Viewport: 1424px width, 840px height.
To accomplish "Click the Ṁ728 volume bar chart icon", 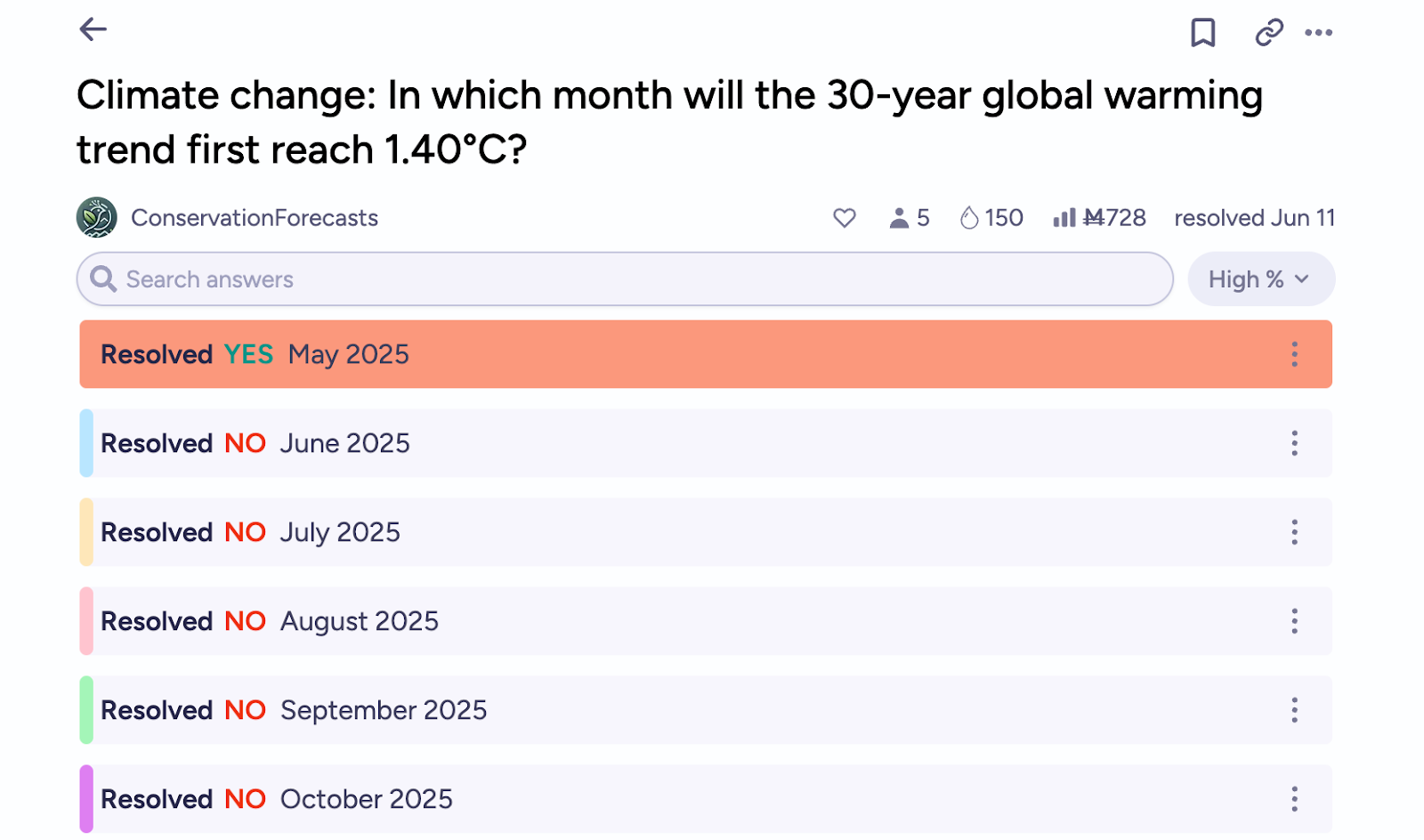I will pyautogui.click(x=1064, y=218).
